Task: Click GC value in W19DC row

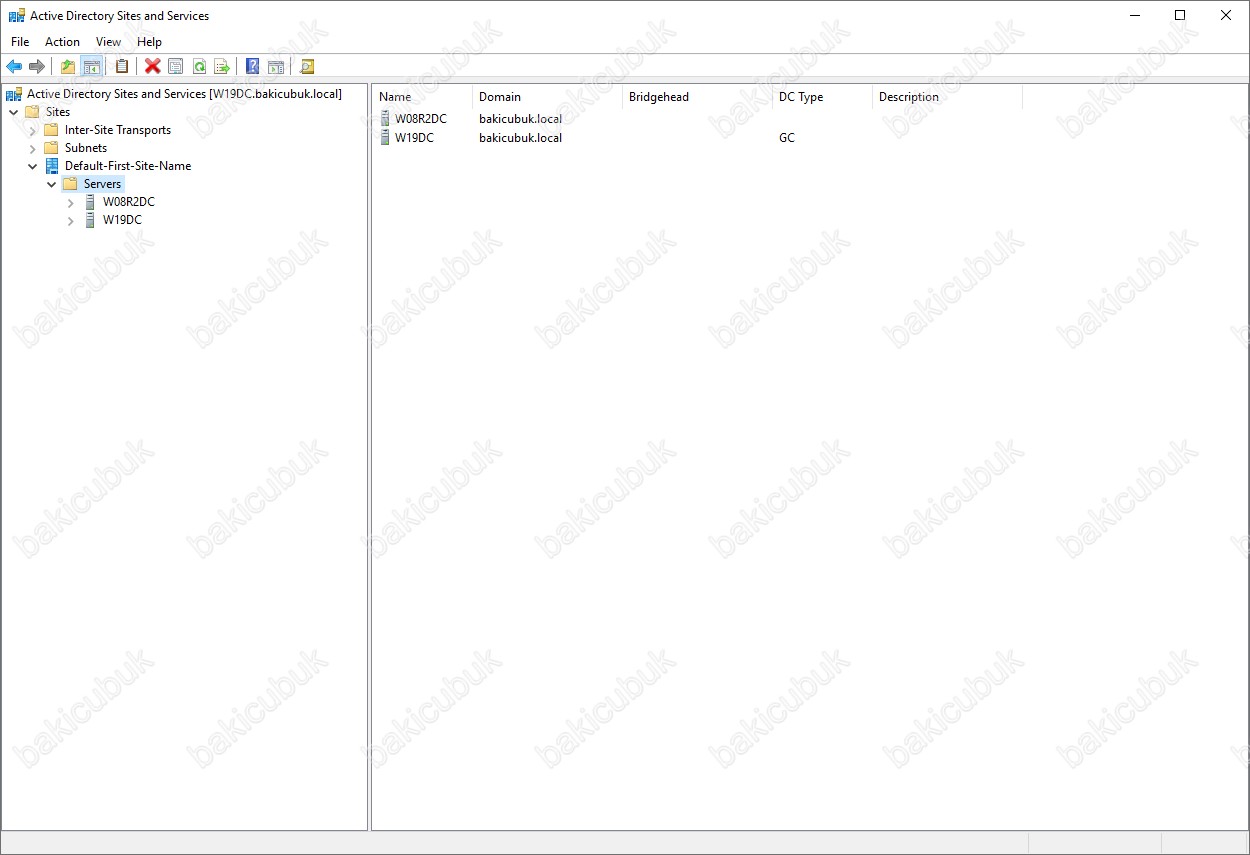Action: pos(787,138)
